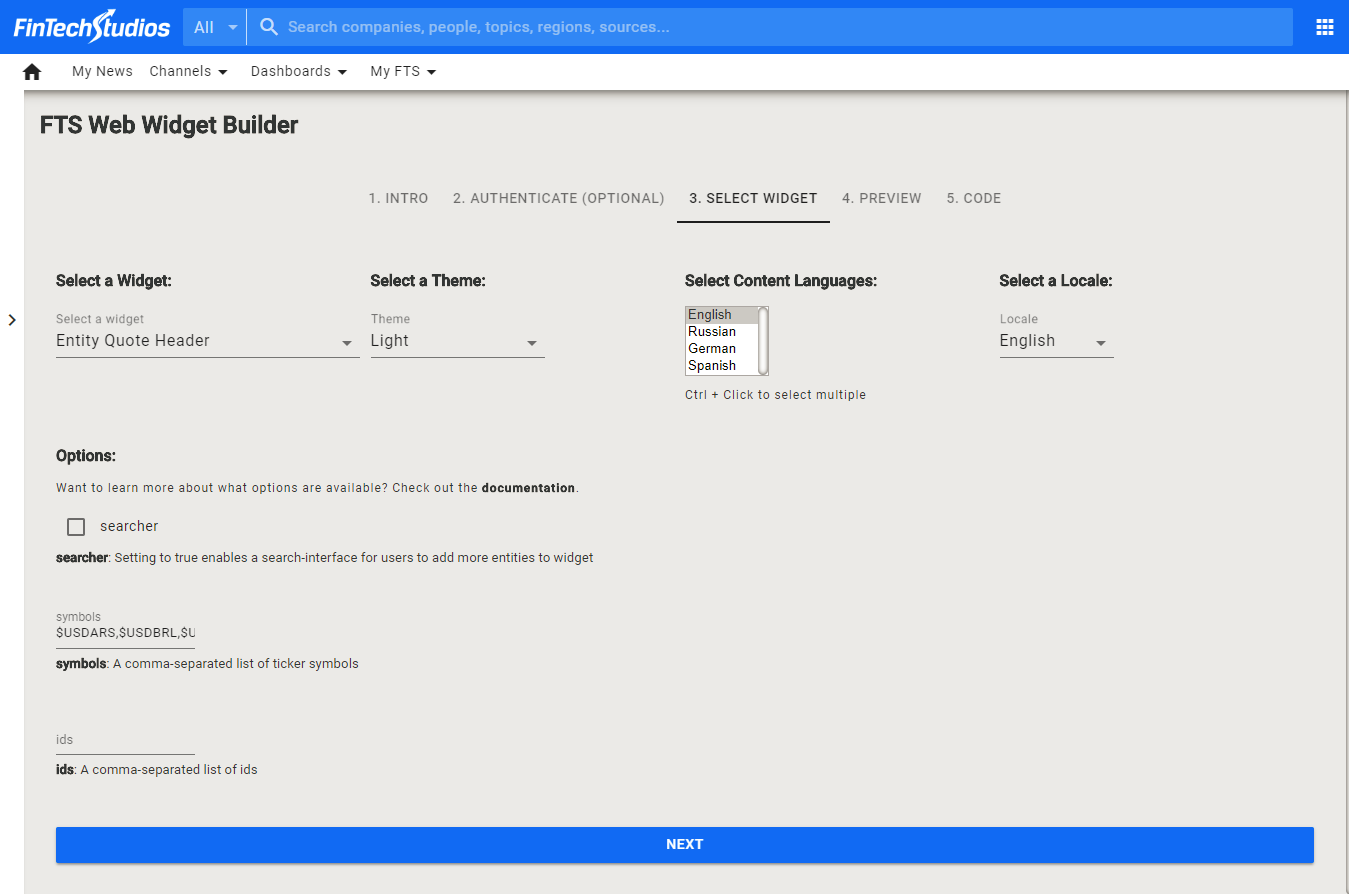Open the Theme dropdown showing Light

[x=457, y=341]
